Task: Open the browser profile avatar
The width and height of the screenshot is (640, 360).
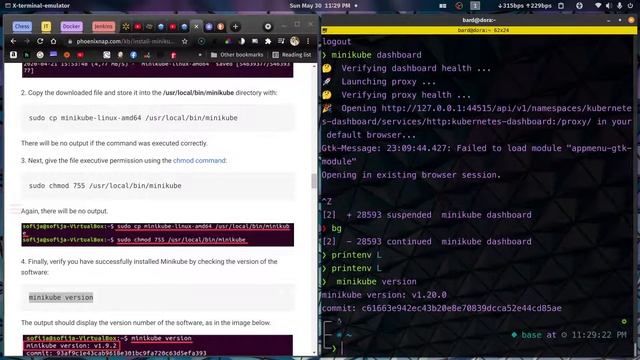Action: coord(294,41)
